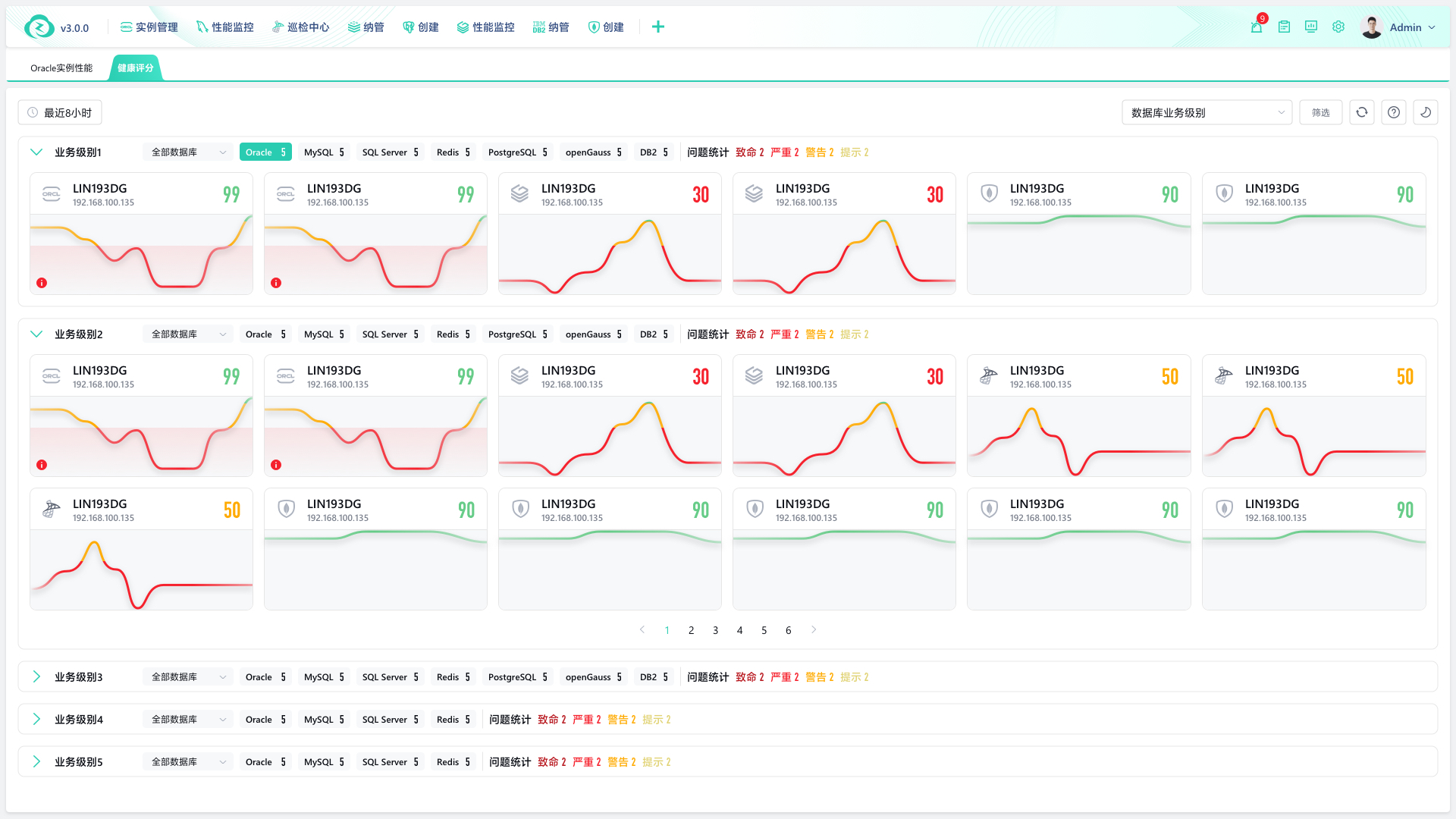Click the 筛选 button
This screenshot has height=819, width=1456.
tap(1321, 112)
